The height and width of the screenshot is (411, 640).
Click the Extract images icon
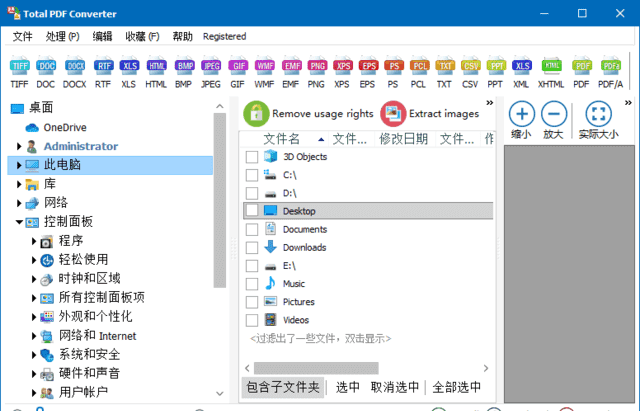393,114
